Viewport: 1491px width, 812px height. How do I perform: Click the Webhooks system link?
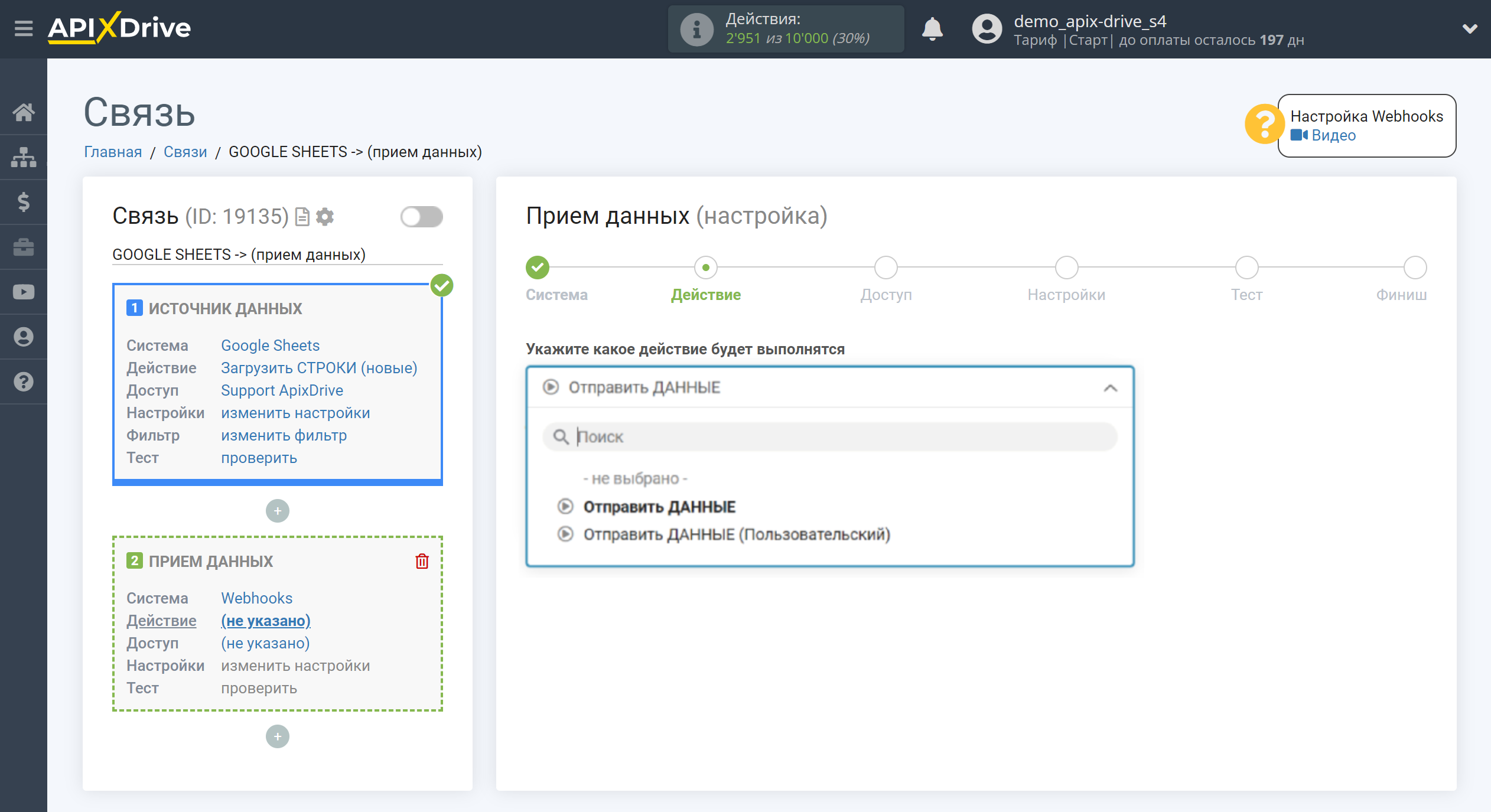(256, 598)
